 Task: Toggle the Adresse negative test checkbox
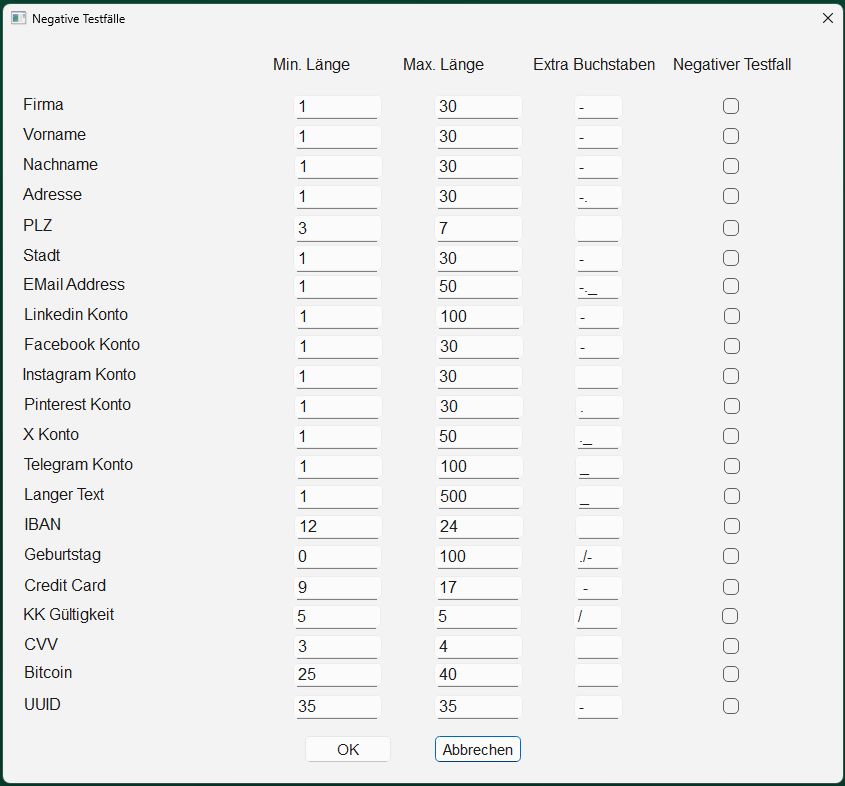(731, 196)
